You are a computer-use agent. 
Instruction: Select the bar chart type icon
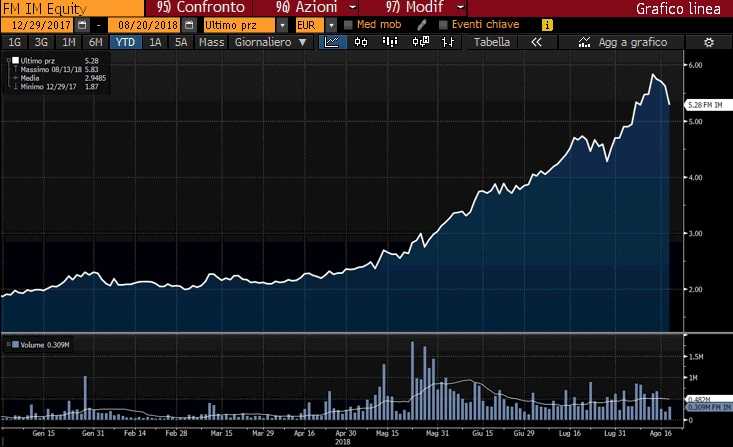point(390,42)
